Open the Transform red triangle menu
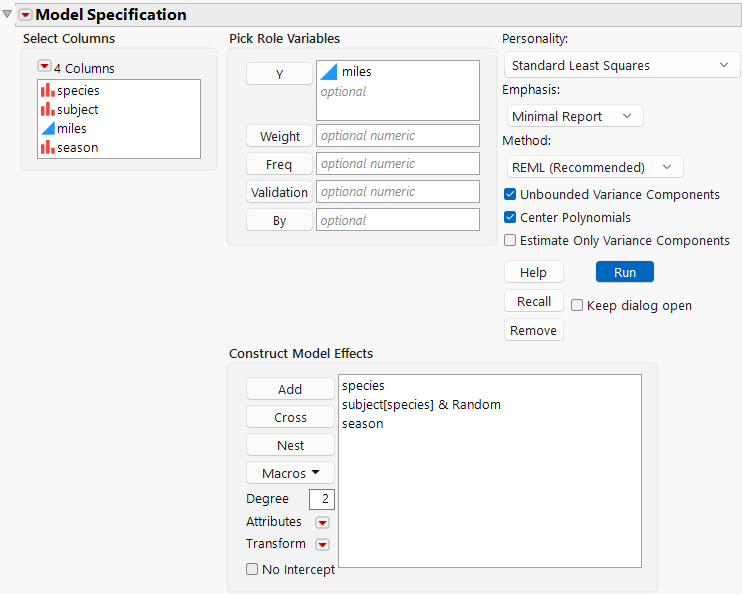Viewport: 742px width, 594px height. click(322, 545)
